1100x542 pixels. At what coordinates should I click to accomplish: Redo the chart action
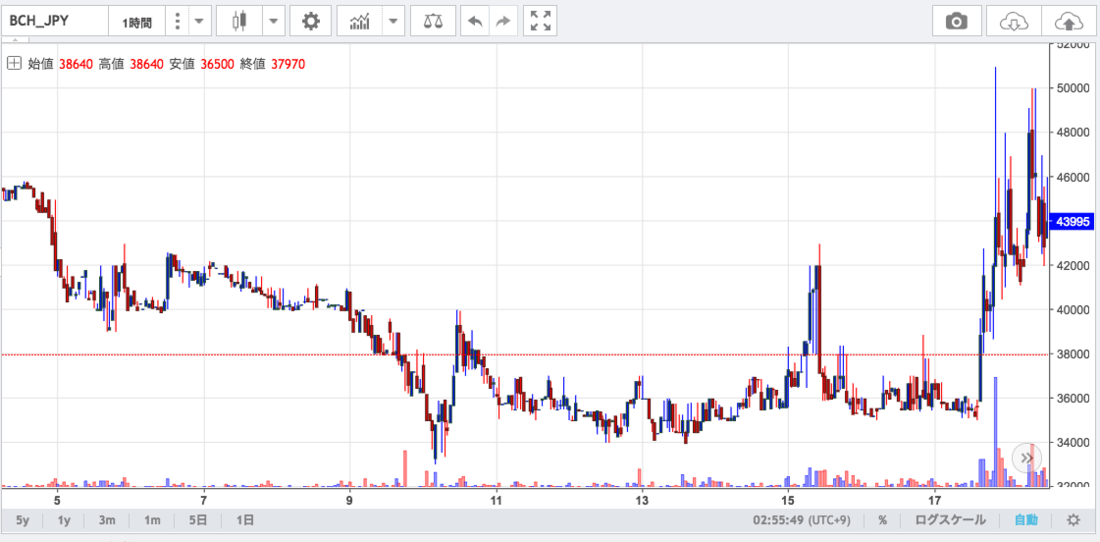tap(502, 21)
